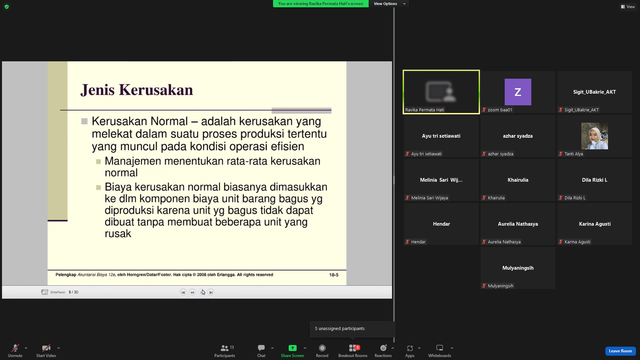The width and height of the screenshot is (640, 360).
Task: Click muted mic icon on Aurelia Nathasya tile
Action: 484,242
